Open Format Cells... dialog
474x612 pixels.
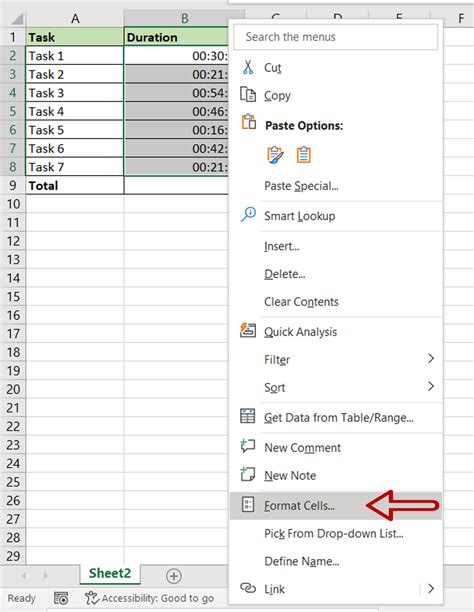pos(336,505)
